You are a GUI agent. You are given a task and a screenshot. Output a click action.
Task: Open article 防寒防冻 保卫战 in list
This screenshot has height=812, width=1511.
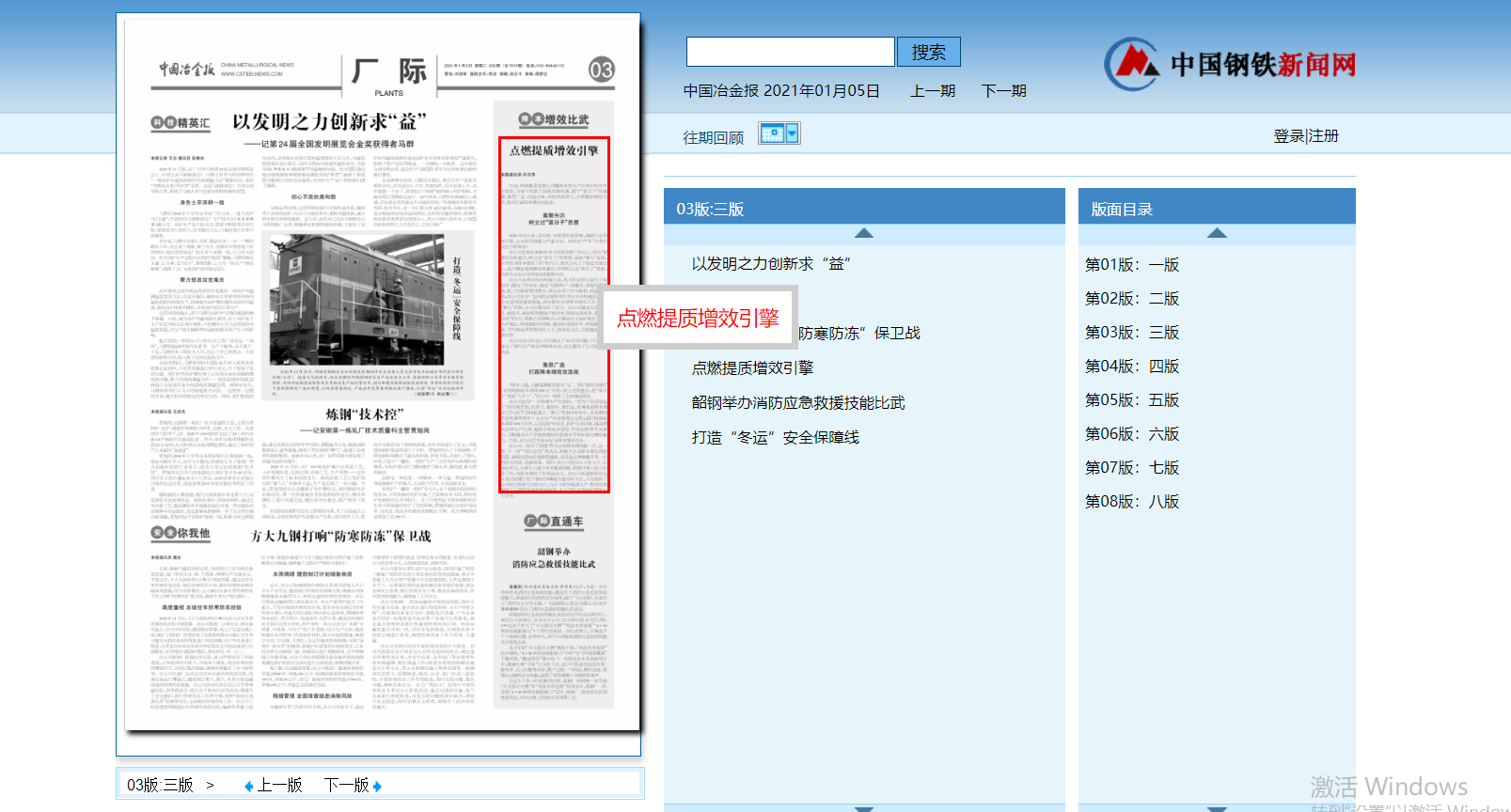click(x=859, y=334)
